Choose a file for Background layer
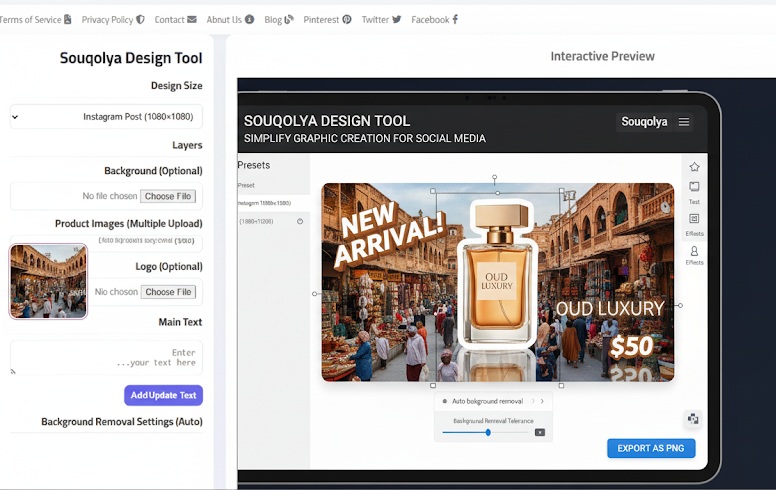 tap(167, 196)
